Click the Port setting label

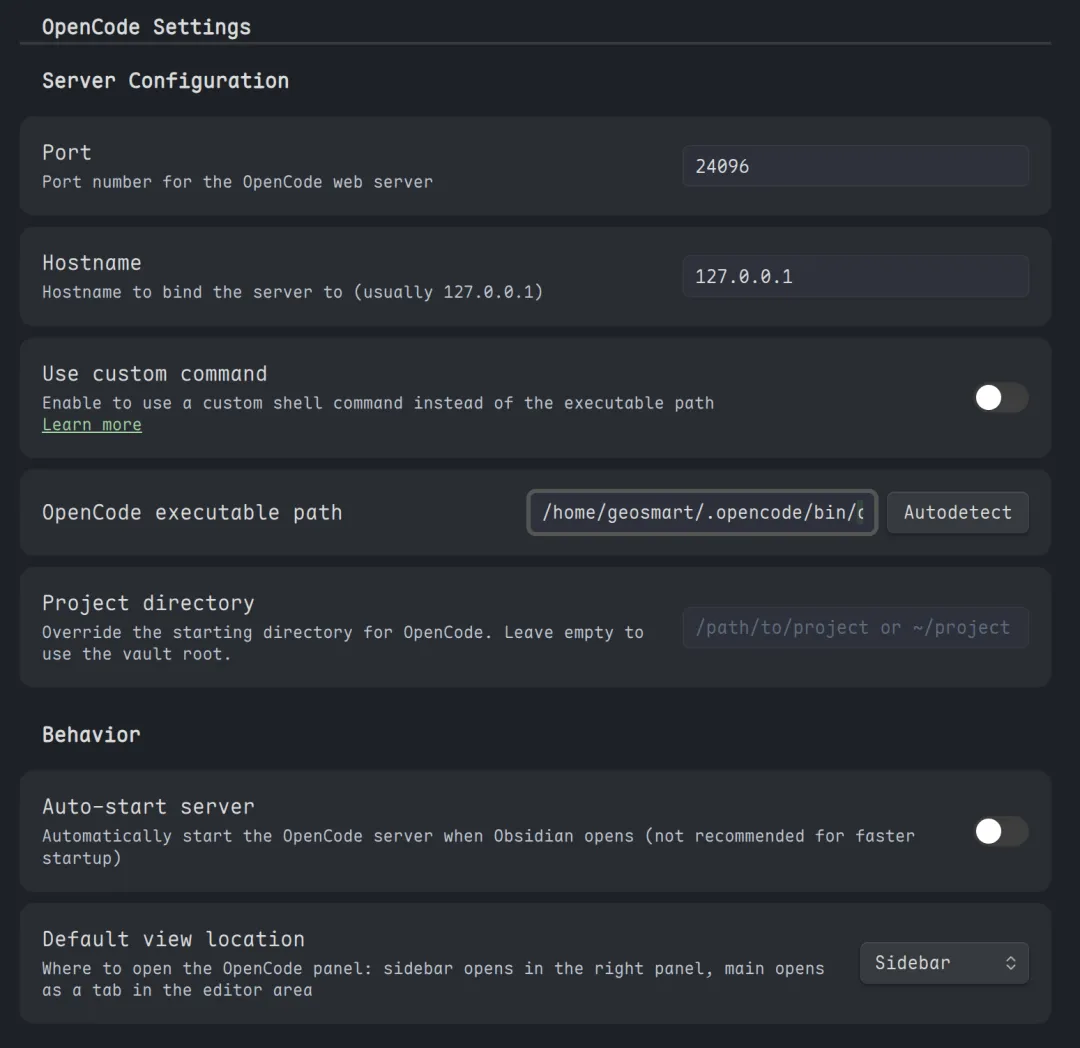(x=67, y=152)
